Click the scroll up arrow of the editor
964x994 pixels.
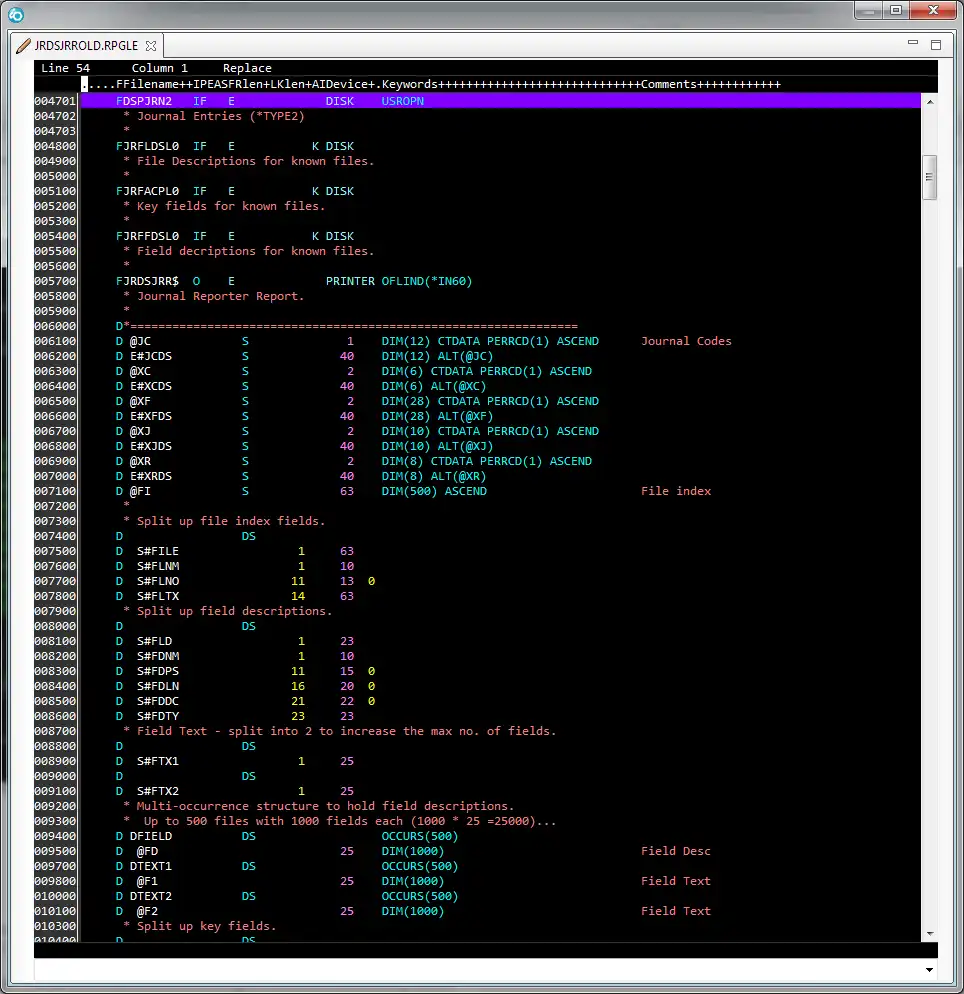coord(930,101)
